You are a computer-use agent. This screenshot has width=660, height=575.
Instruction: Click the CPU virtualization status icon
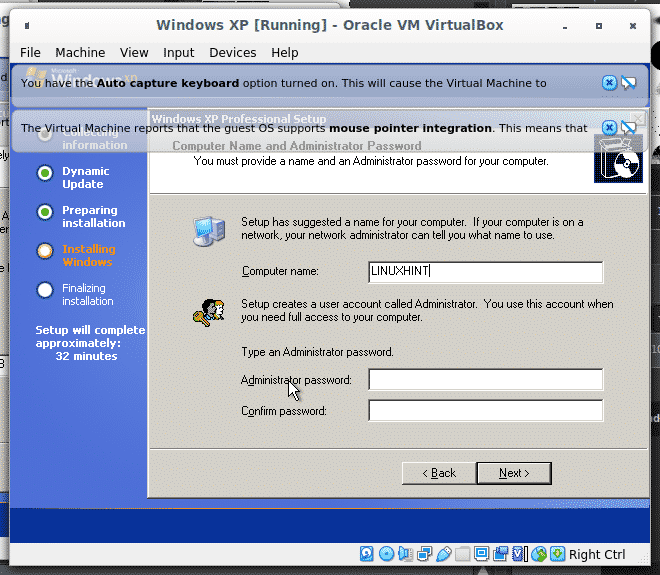click(520, 554)
